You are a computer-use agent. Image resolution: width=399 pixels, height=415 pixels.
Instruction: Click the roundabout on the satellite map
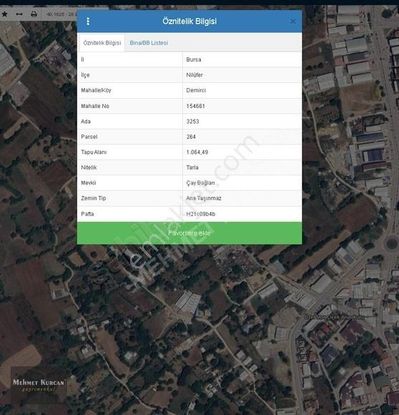[x=392, y=243]
